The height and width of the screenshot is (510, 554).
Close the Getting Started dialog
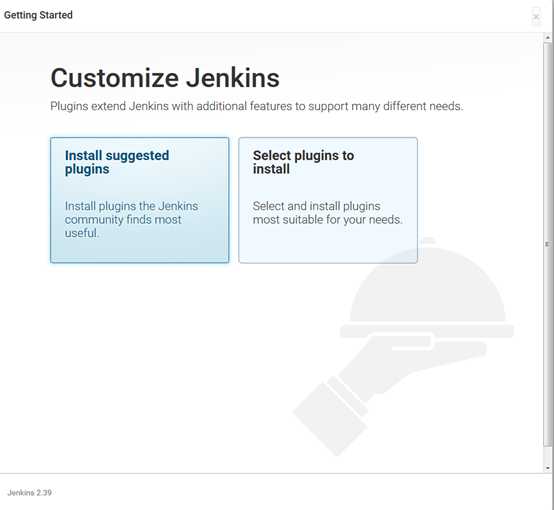(536, 17)
